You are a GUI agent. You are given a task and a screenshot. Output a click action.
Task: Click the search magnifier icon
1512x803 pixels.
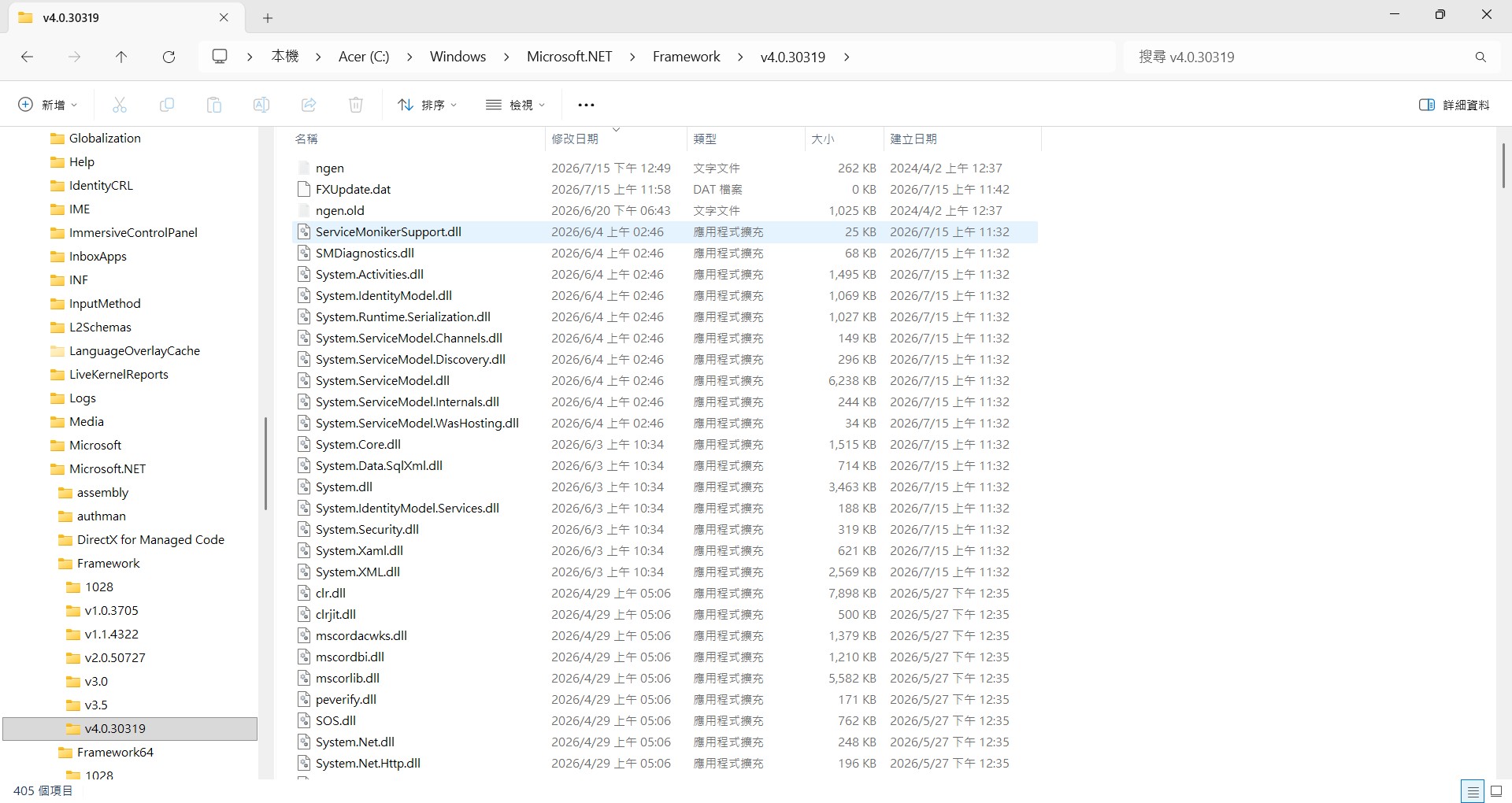pos(1480,57)
